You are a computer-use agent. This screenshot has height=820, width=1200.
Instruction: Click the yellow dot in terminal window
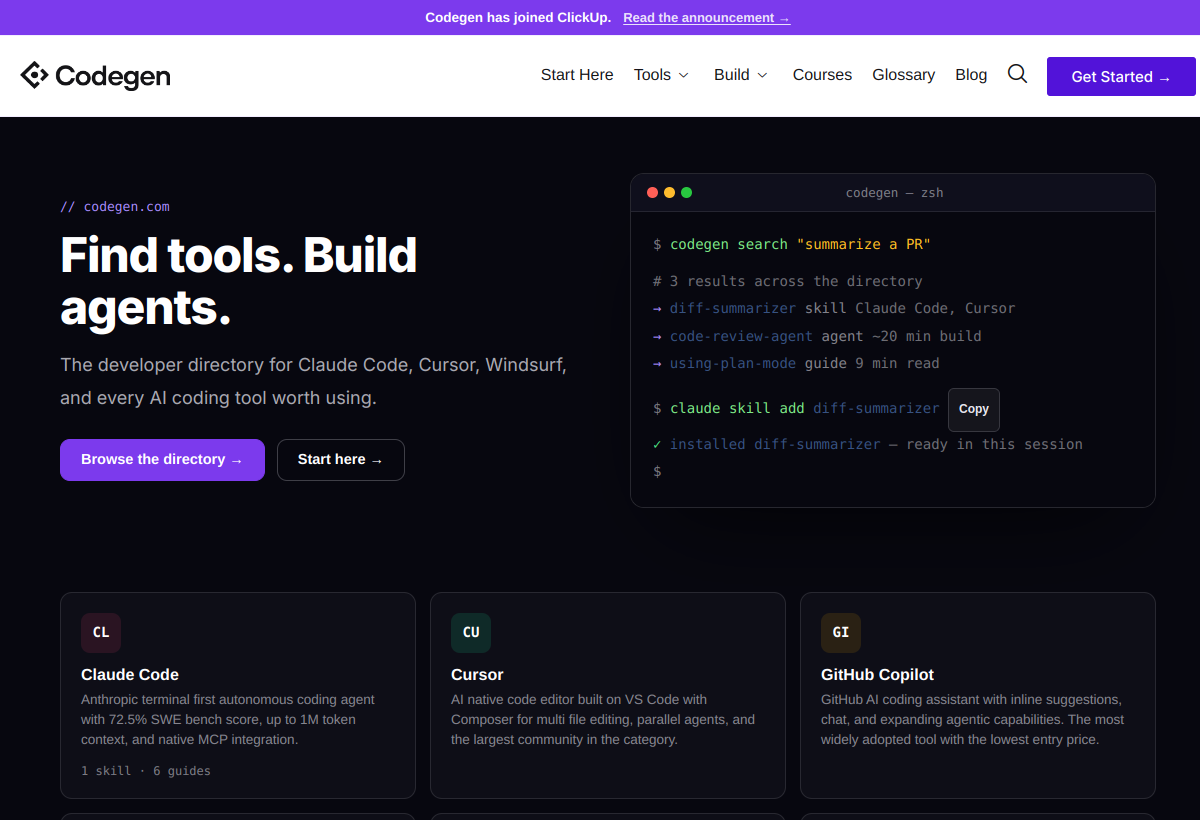click(x=670, y=192)
